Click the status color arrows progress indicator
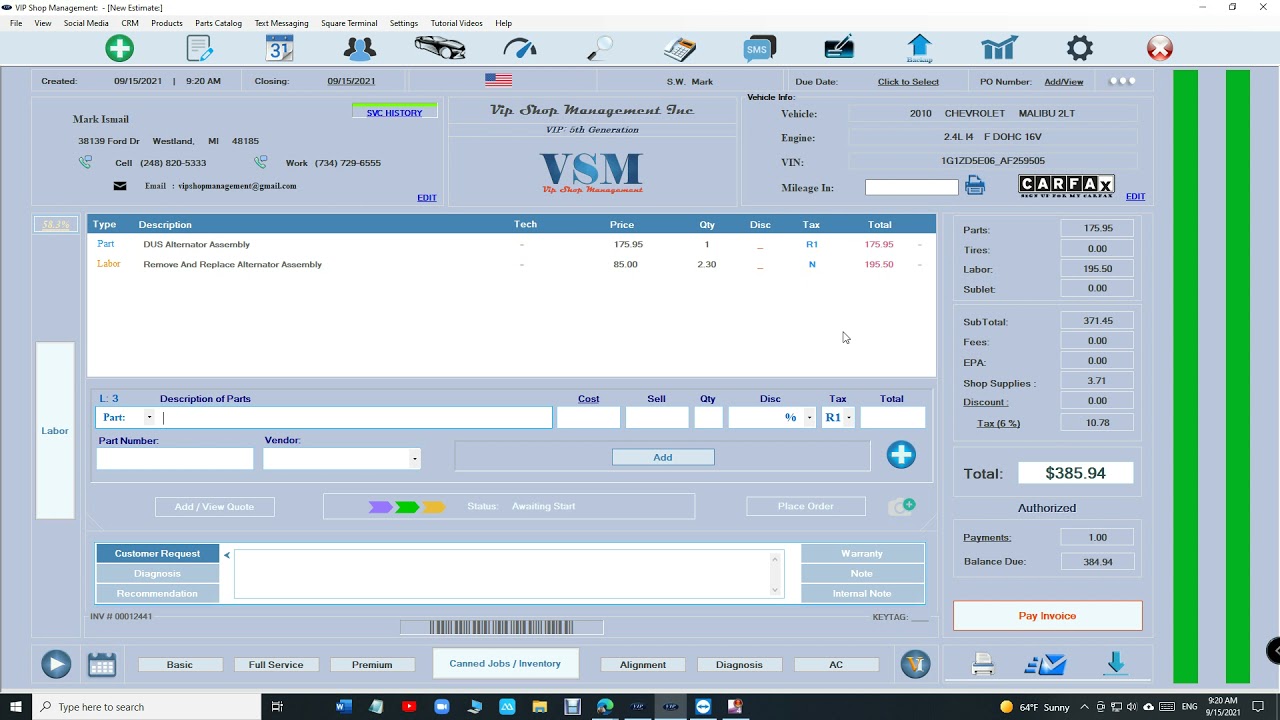The height and width of the screenshot is (720, 1280). (x=407, y=507)
